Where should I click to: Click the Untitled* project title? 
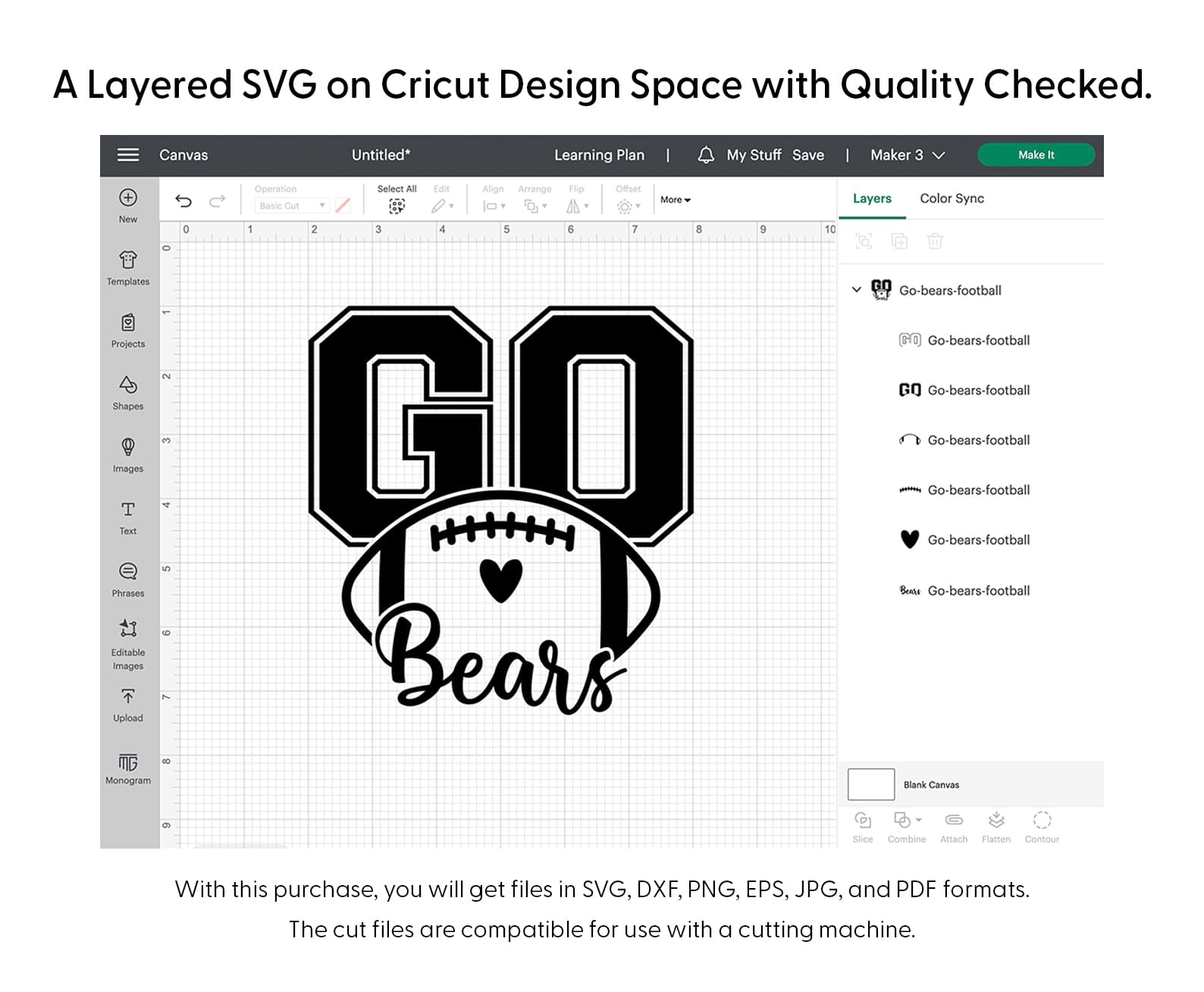pos(381,155)
